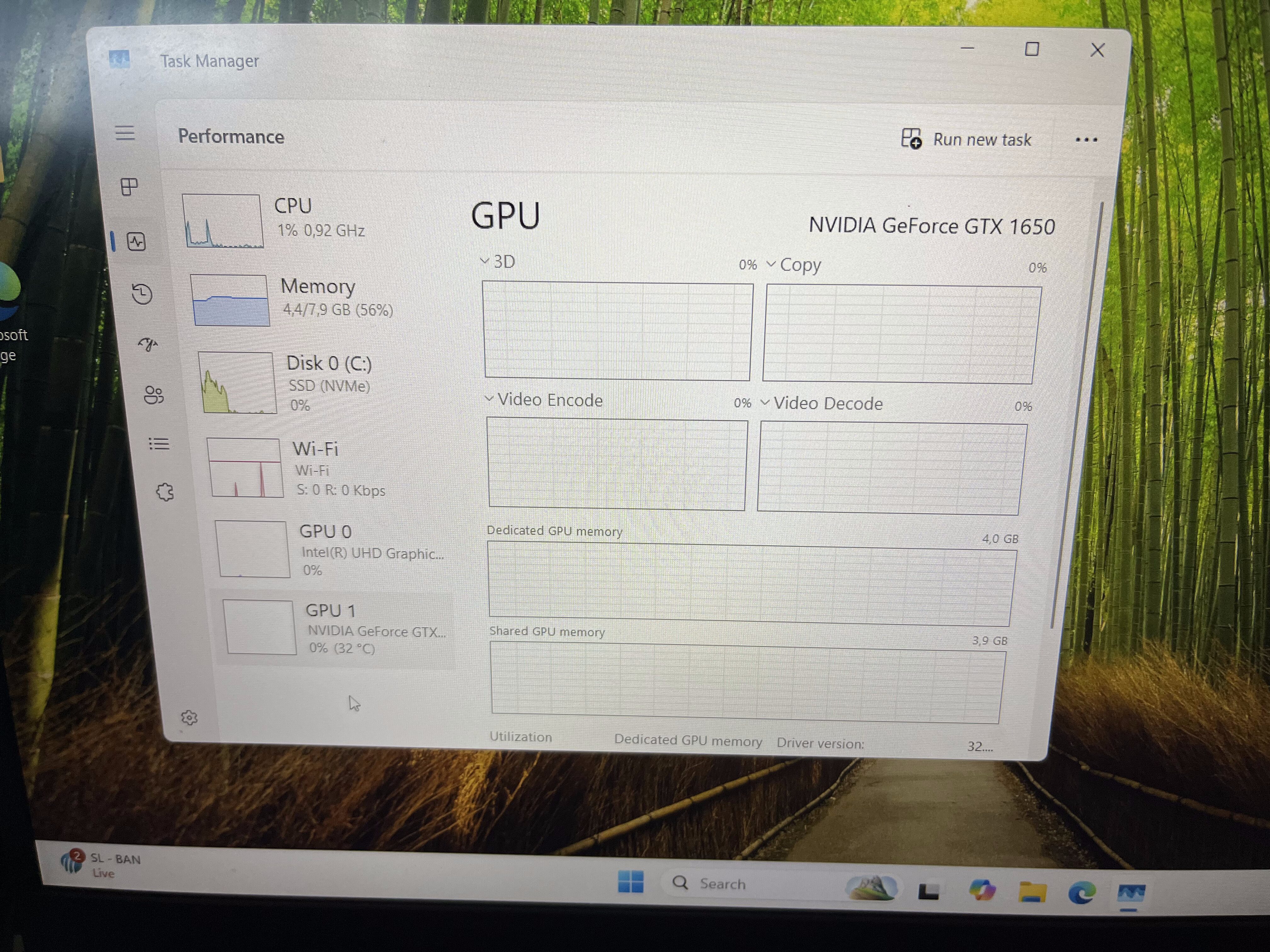Open the hamburger navigation menu
The height and width of the screenshot is (952, 1270).
pyautogui.click(x=125, y=133)
